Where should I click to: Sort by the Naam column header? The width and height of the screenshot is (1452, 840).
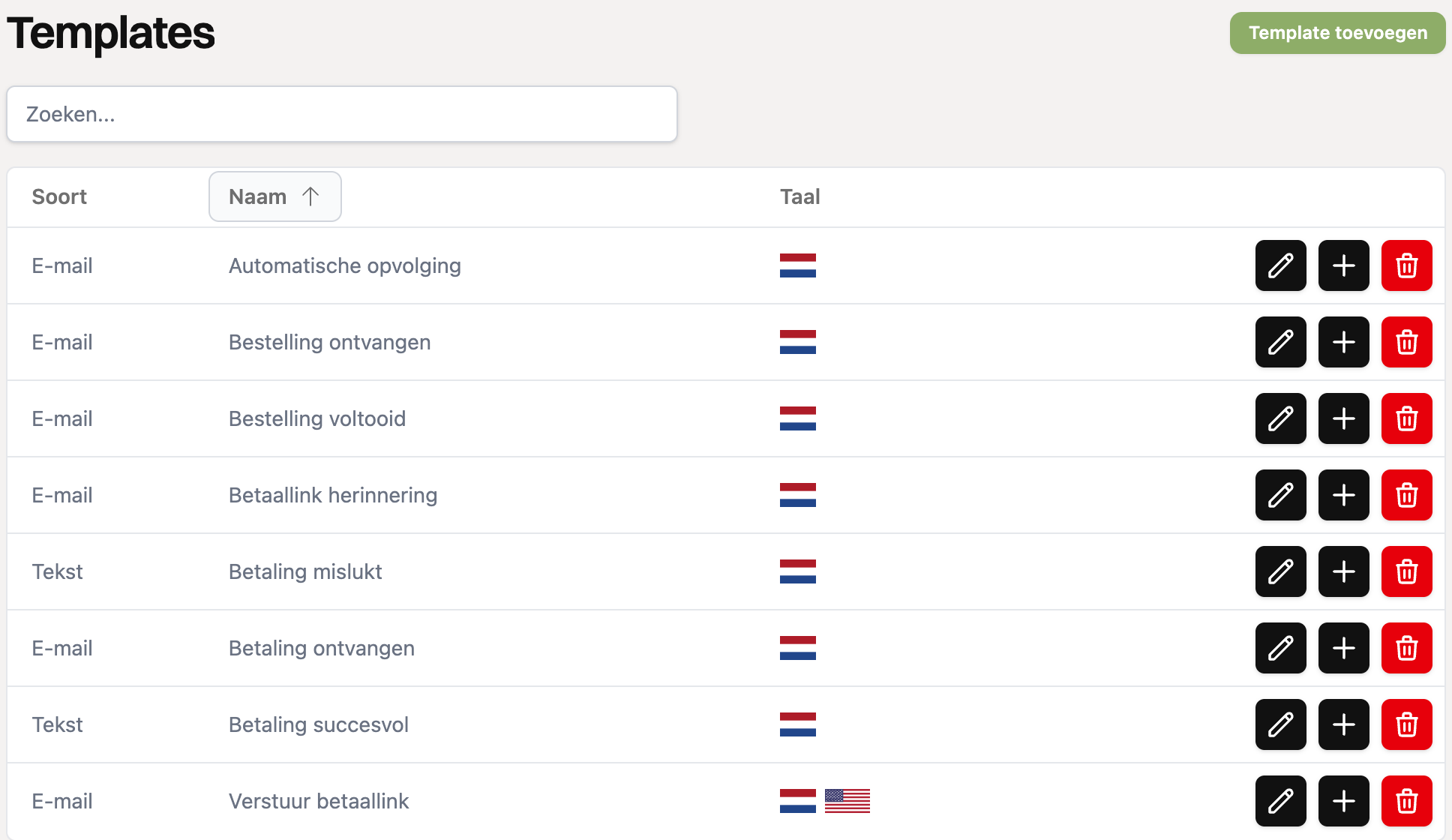point(275,196)
